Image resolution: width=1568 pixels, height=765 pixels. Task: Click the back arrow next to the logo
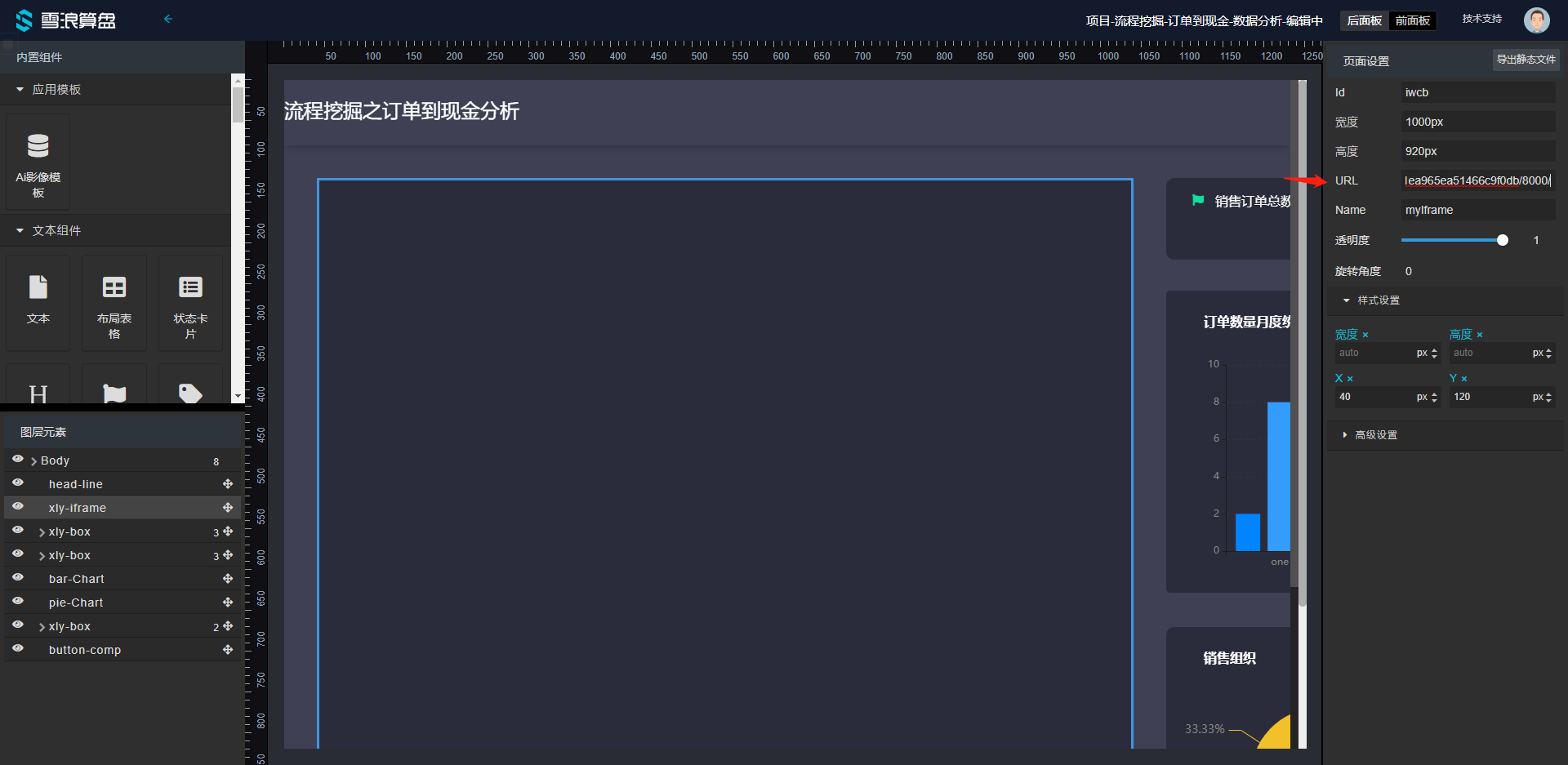pyautogui.click(x=168, y=19)
